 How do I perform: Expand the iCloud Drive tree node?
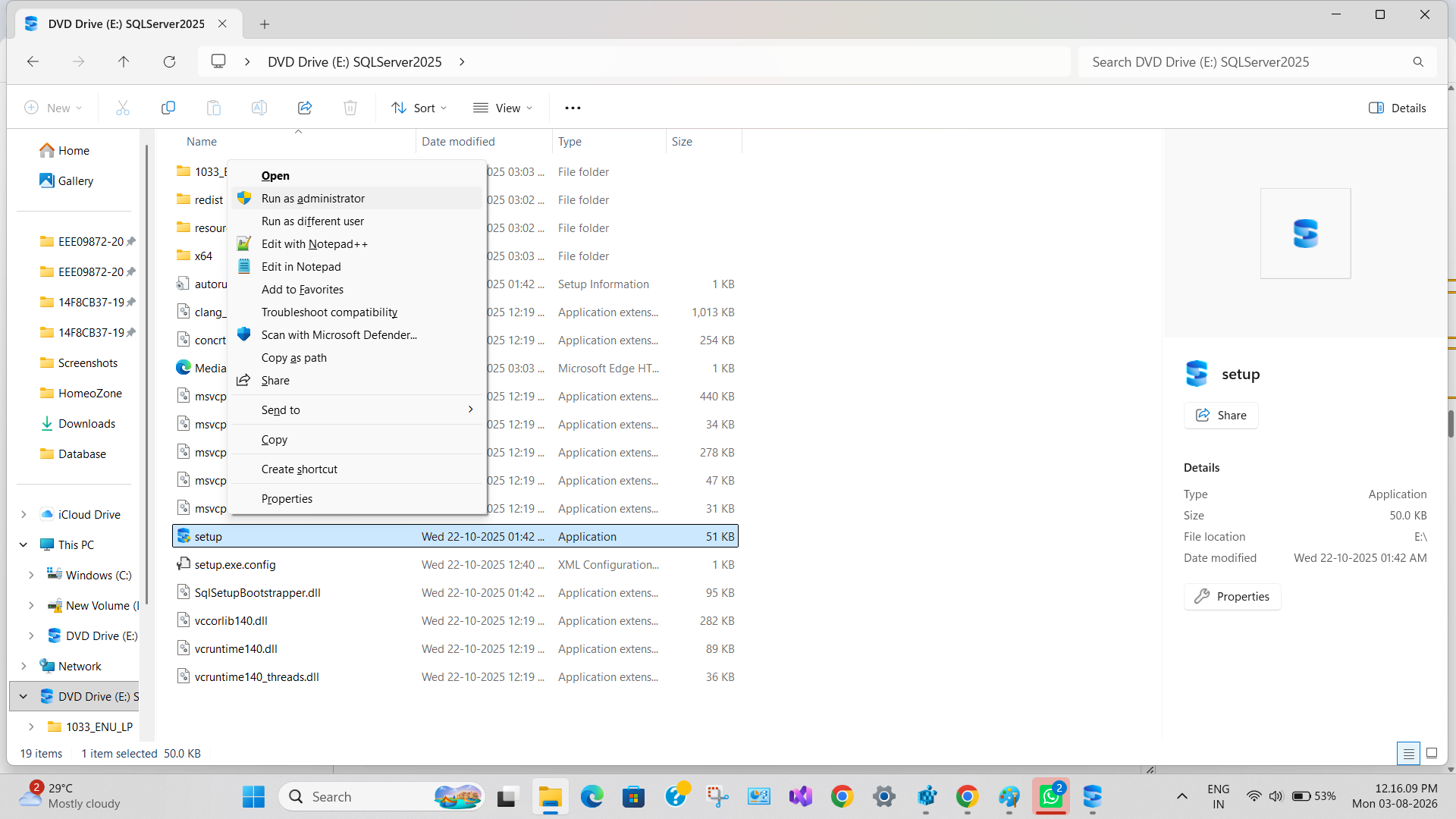[x=24, y=514]
